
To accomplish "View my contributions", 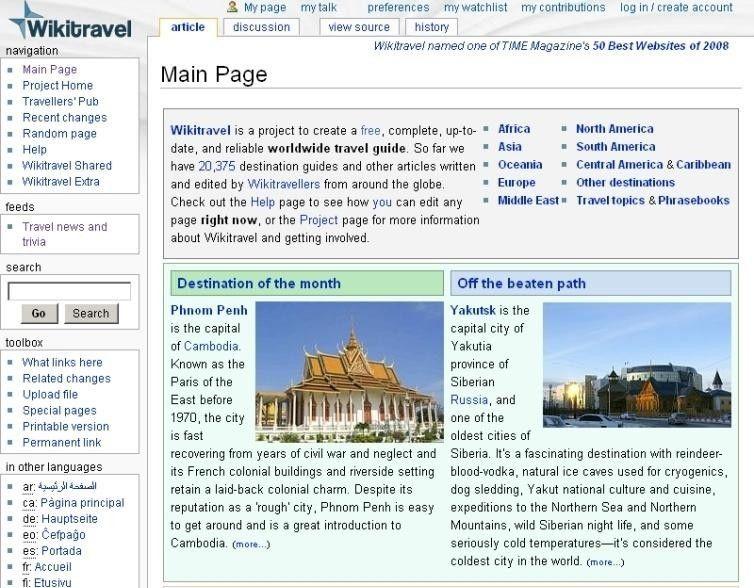I will pyautogui.click(x=563, y=7).
